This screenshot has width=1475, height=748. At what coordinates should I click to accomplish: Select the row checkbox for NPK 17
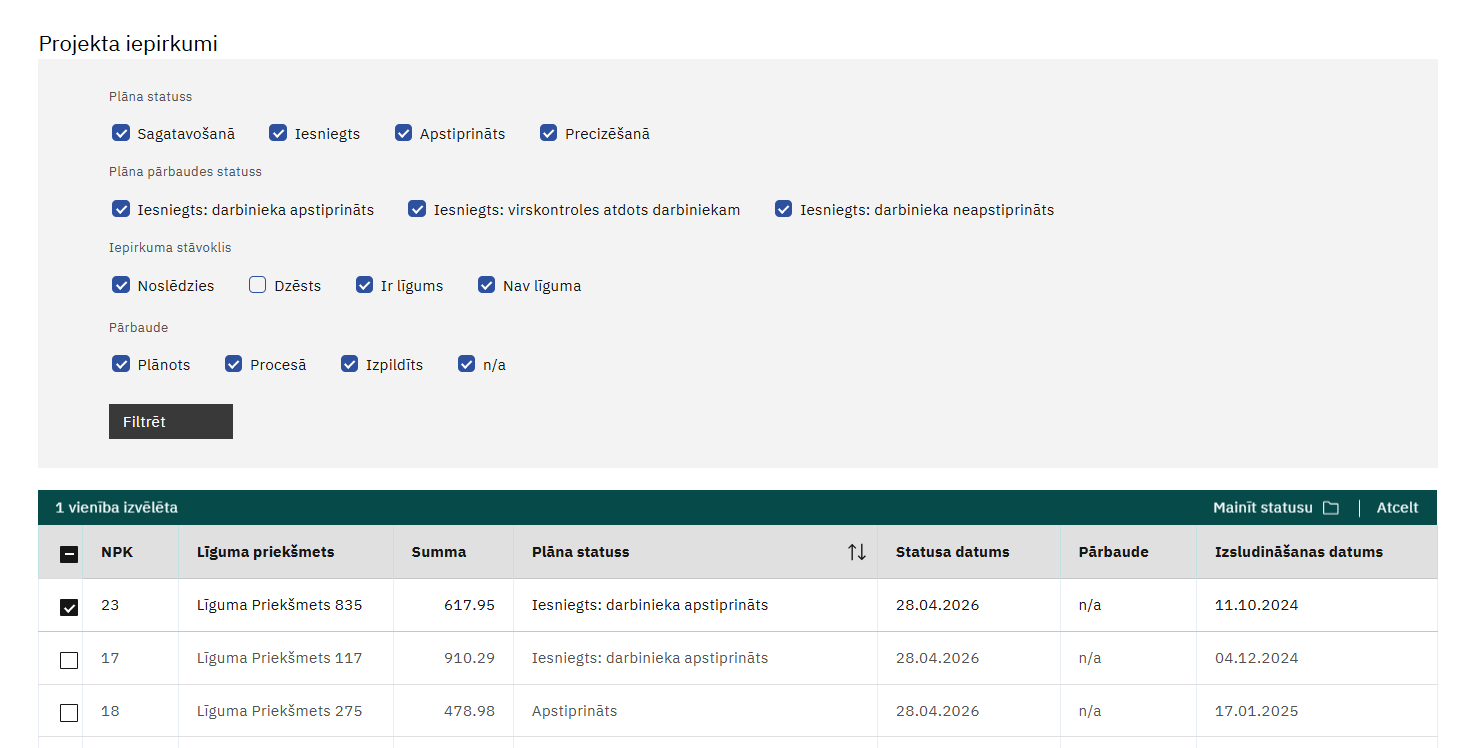pyautogui.click(x=69, y=660)
